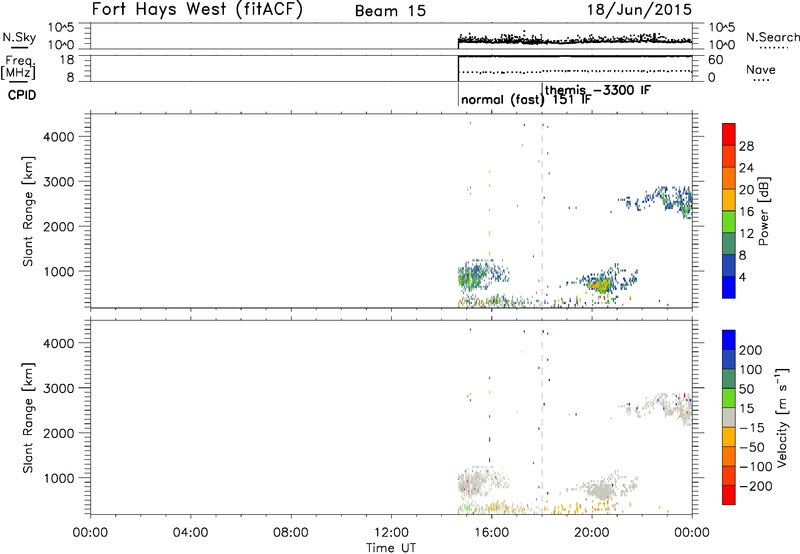800x554 pixels.
Task: Click the '60' right tick of Nave panel
Action: pos(715,60)
